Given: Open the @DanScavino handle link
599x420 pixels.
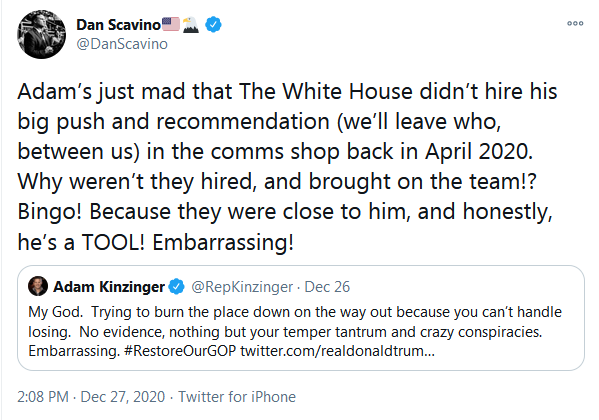Looking at the screenshot, I should pyautogui.click(x=122, y=44).
